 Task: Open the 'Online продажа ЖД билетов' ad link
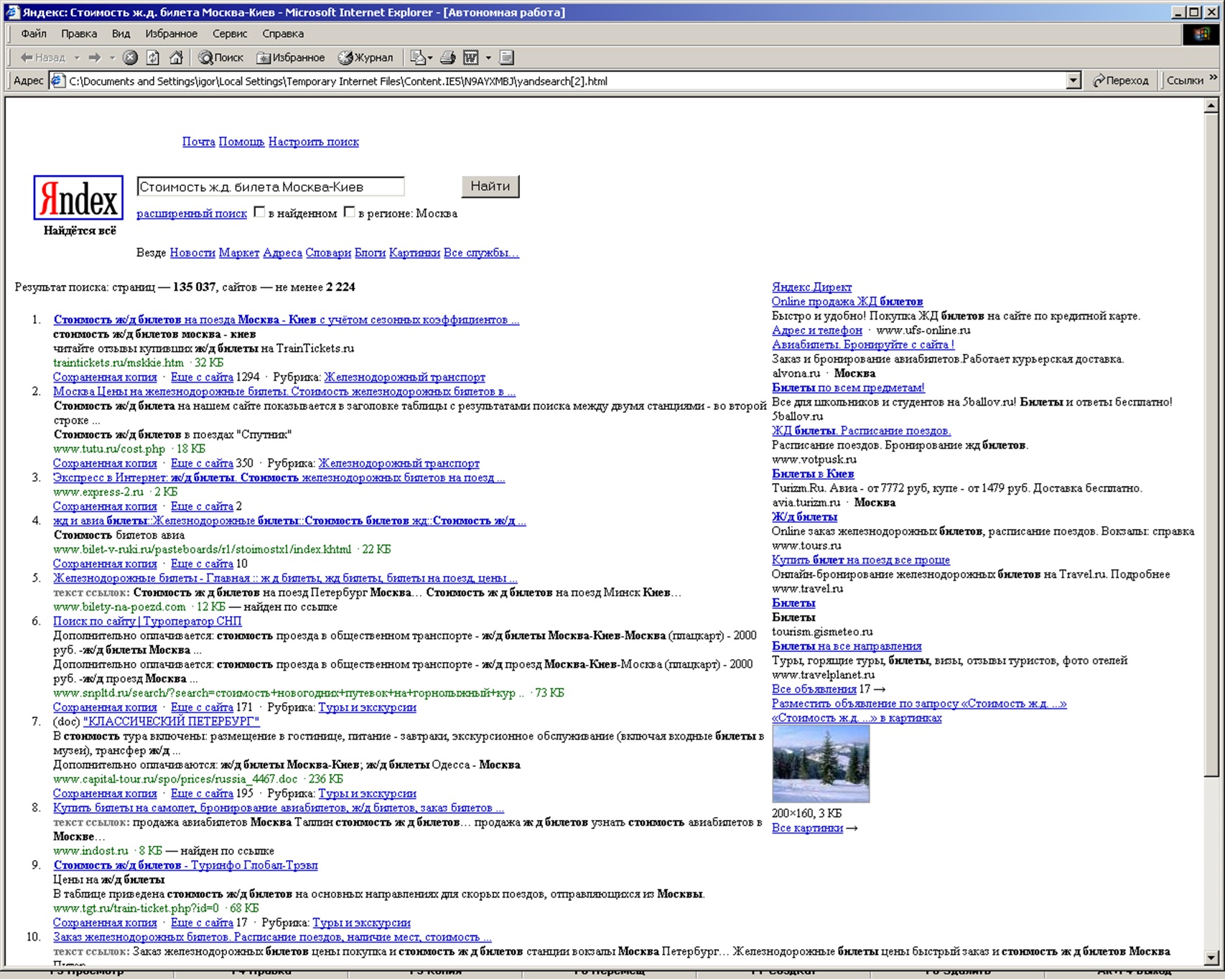(x=847, y=302)
